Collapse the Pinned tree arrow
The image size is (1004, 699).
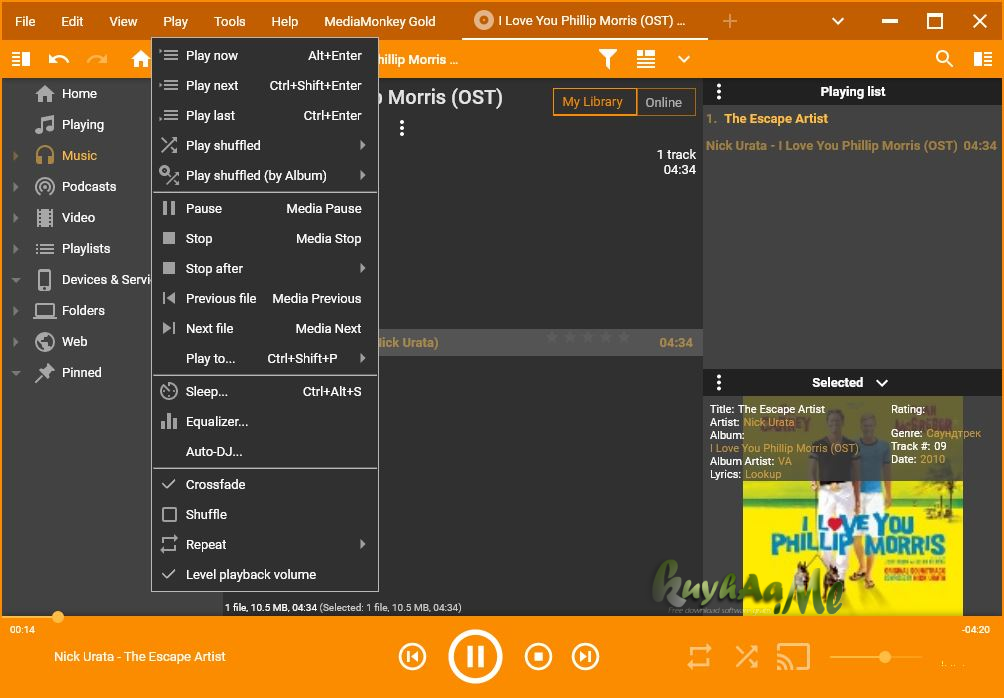coord(16,373)
